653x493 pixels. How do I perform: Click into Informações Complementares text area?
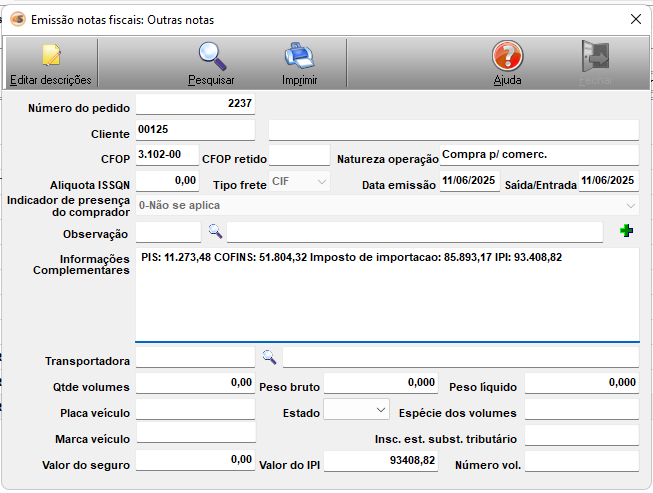(x=387, y=295)
